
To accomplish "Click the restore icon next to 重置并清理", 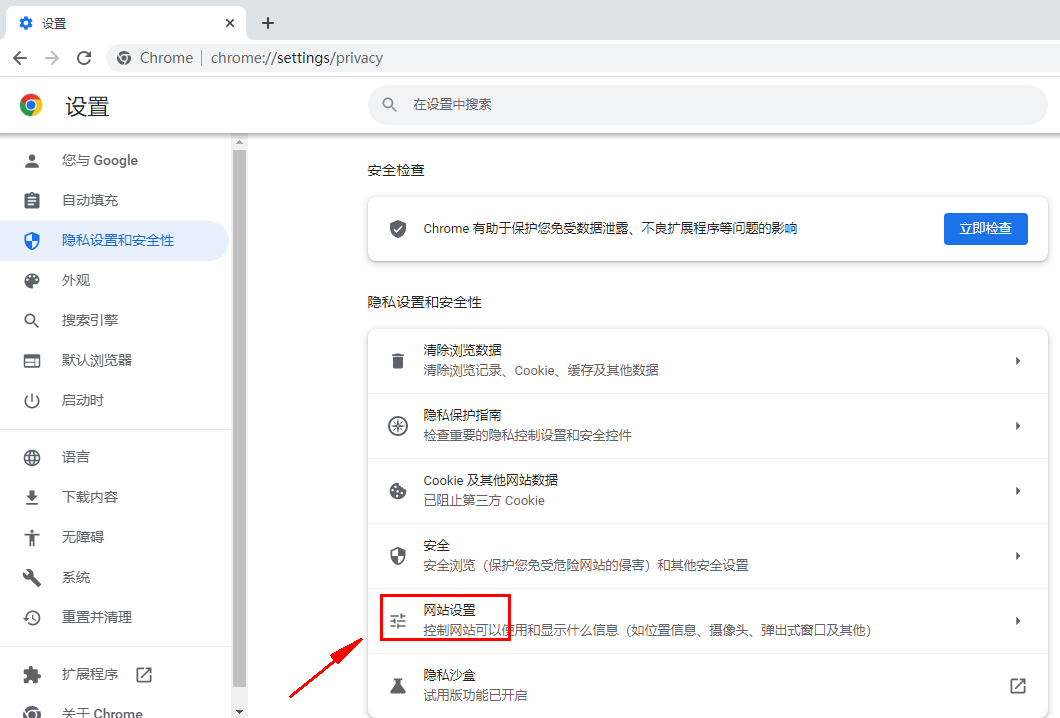I will pyautogui.click(x=32, y=617).
